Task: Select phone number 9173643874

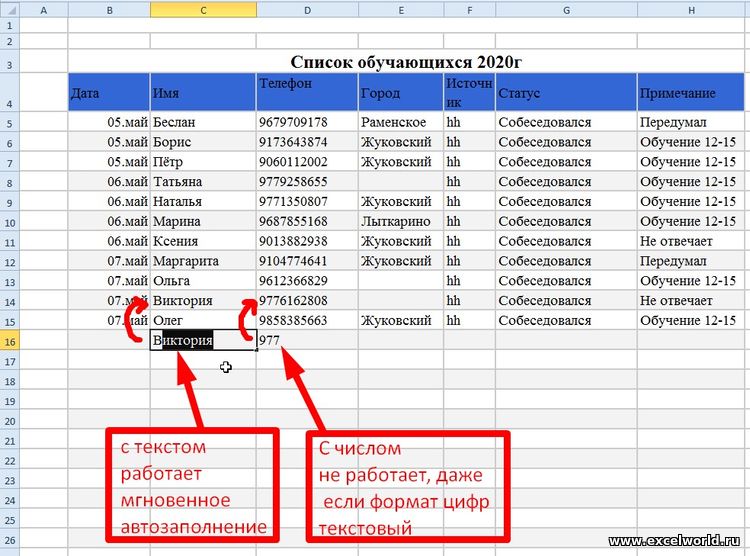Action: coord(307,142)
